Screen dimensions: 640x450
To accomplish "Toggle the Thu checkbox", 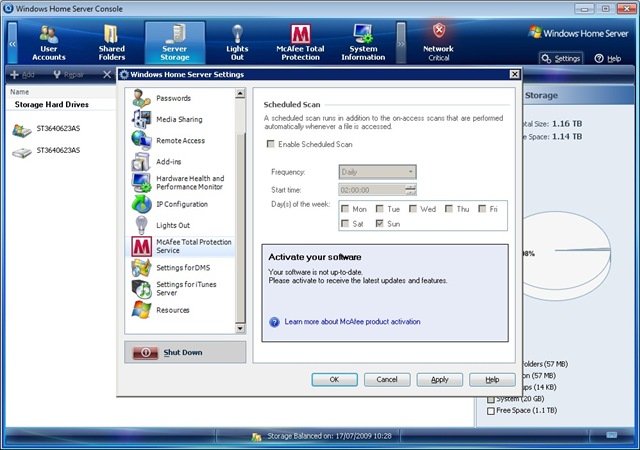I will 449,209.
